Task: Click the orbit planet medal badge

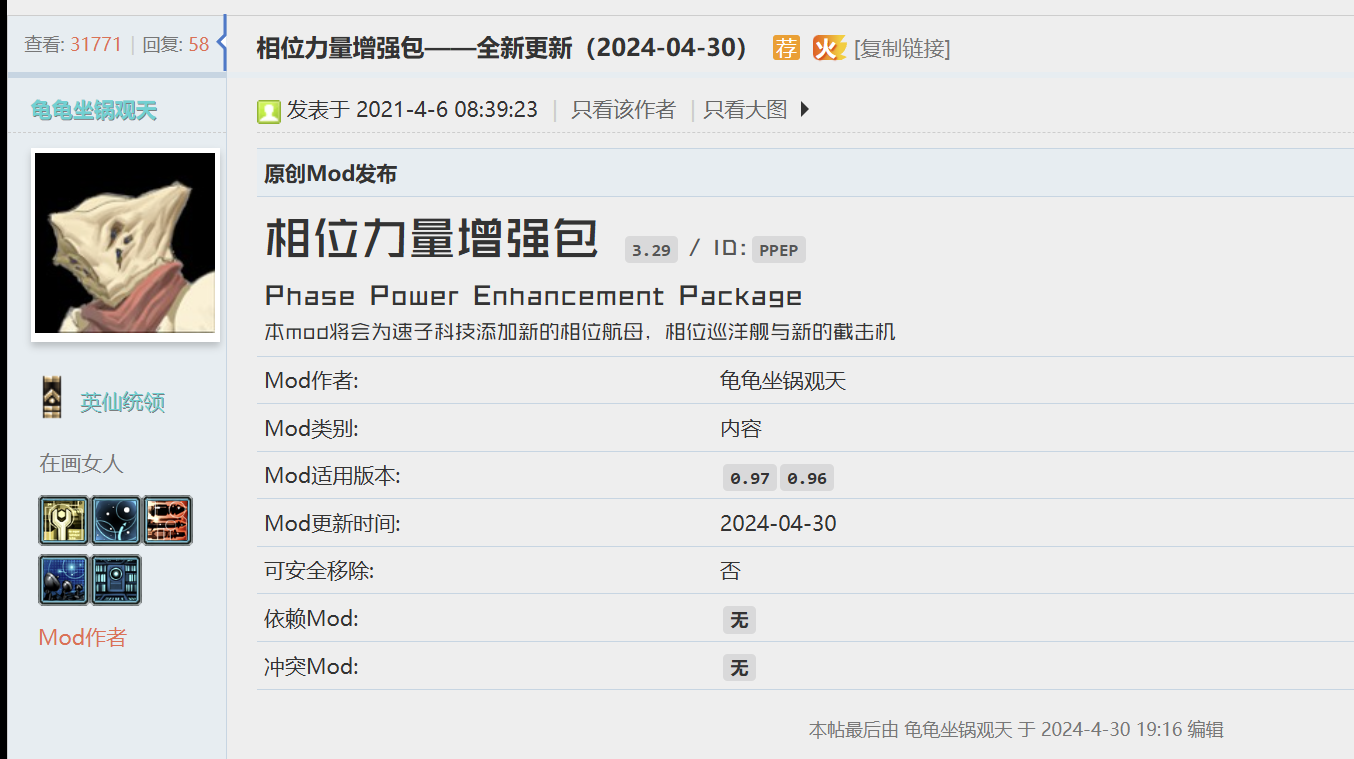Action: [x=116, y=521]
